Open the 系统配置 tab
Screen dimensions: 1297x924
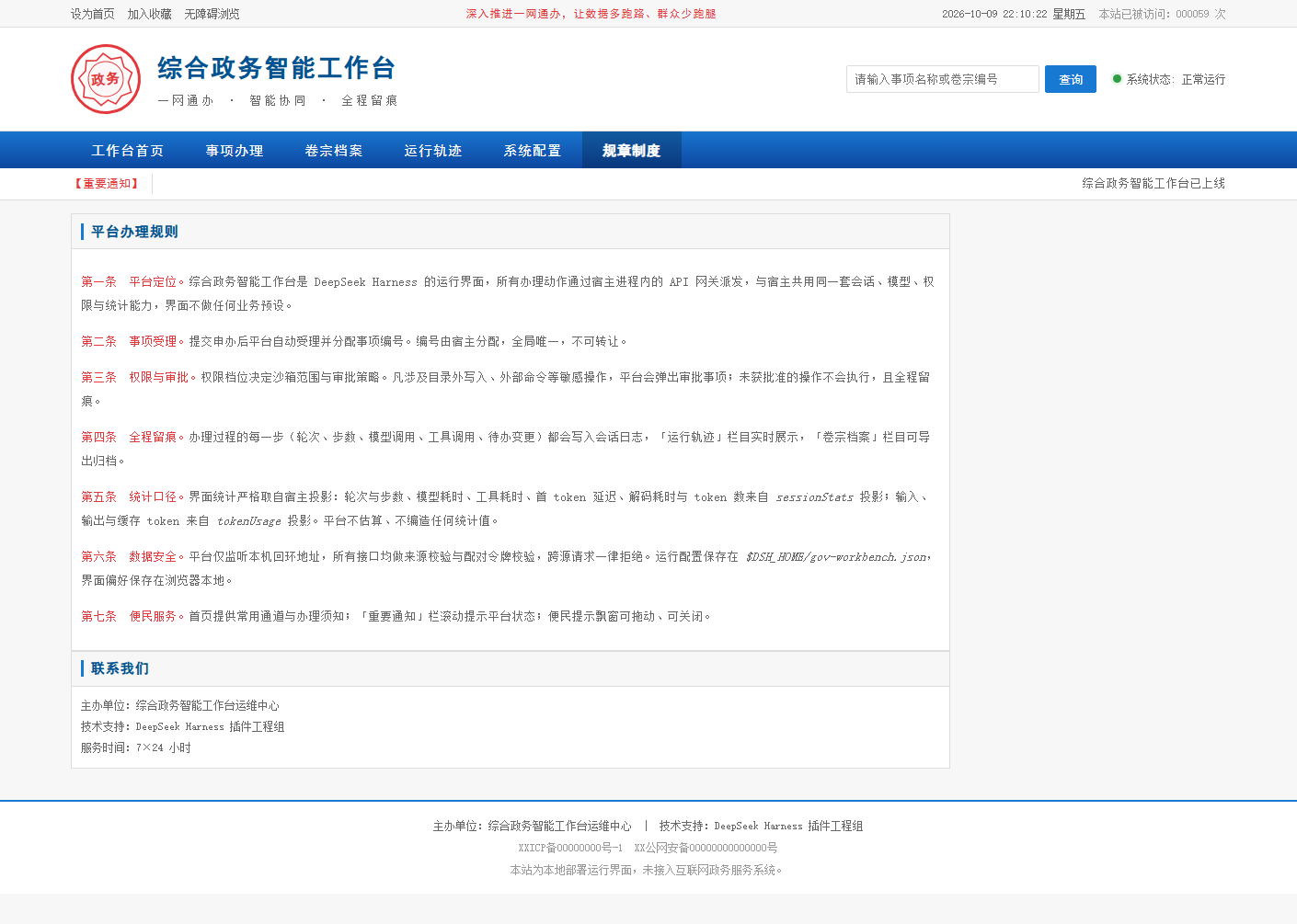[533, 150]
